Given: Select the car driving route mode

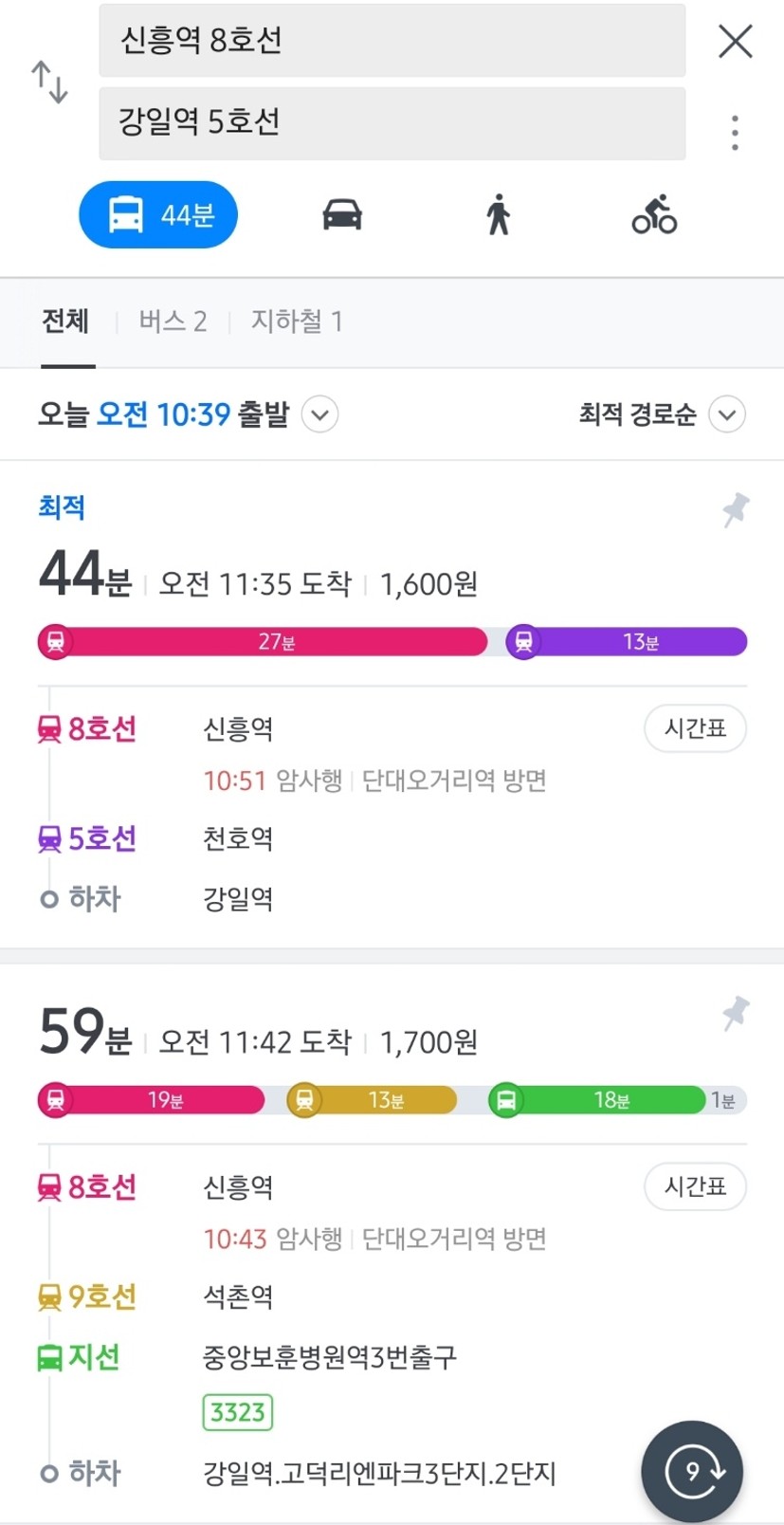Looking at the screenshot, I should 342,214.
